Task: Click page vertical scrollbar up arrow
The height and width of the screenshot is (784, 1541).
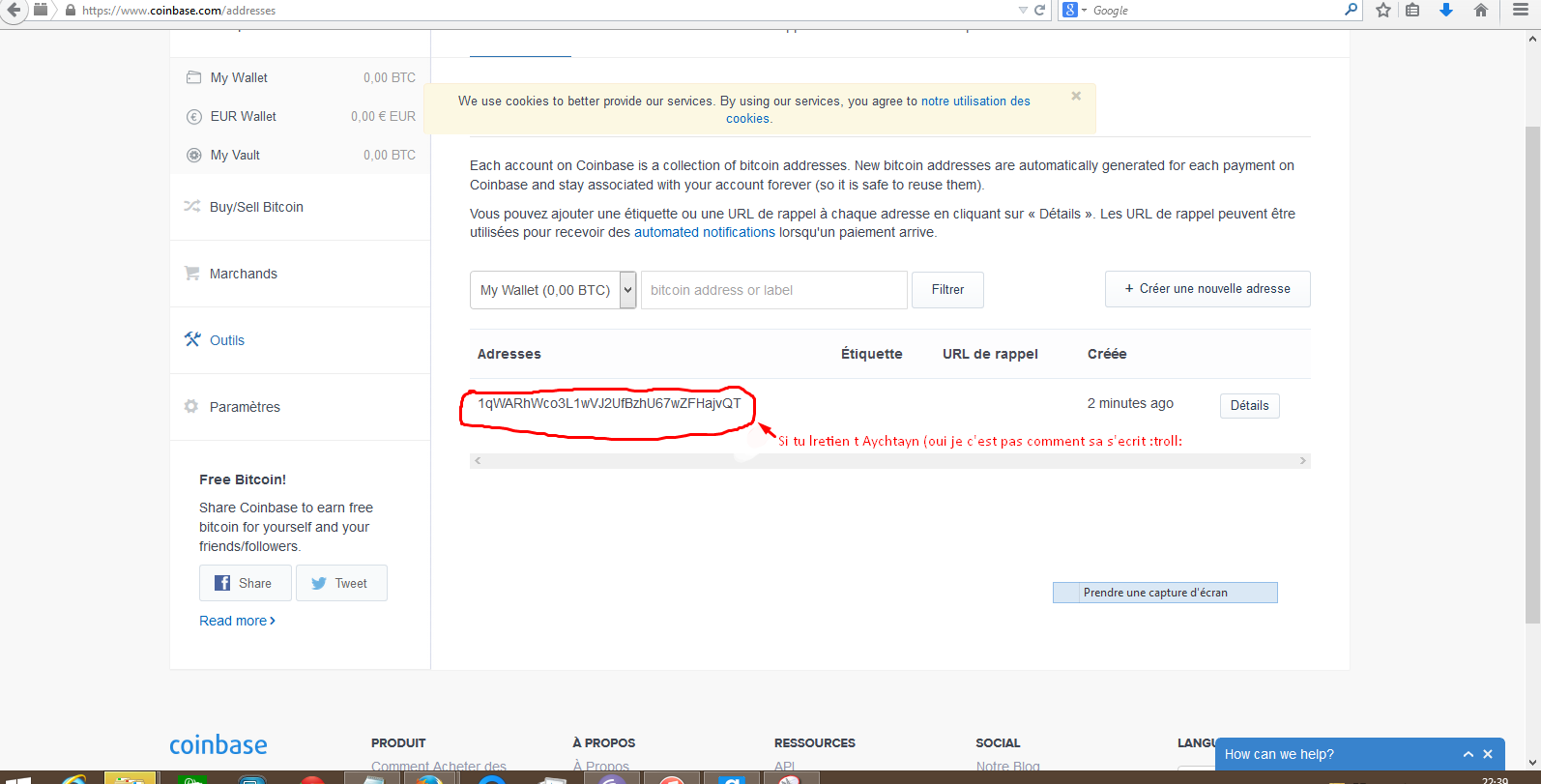Action: [x=1532, y=39]
